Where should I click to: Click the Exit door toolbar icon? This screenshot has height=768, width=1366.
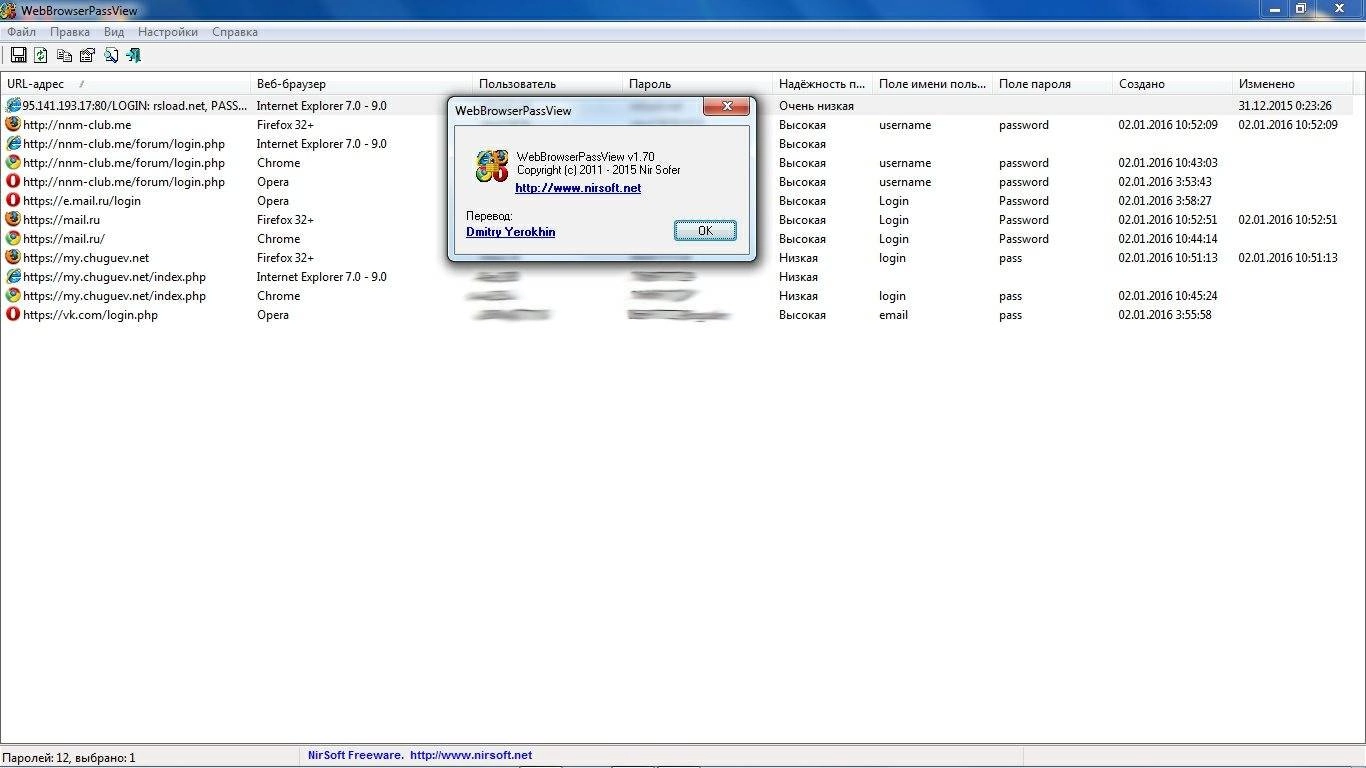pos(133,56)
